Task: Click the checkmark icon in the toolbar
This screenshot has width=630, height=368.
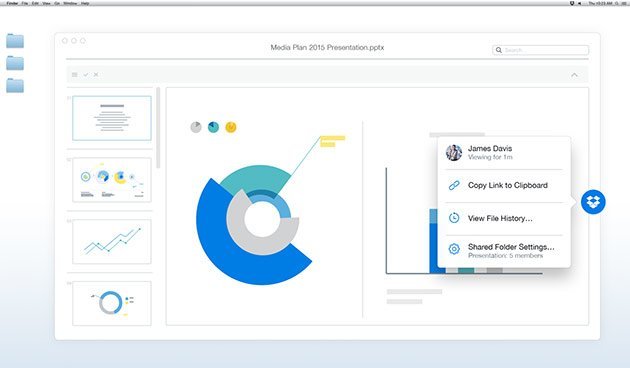Action: pyautogui.click(x=86, y=75)
